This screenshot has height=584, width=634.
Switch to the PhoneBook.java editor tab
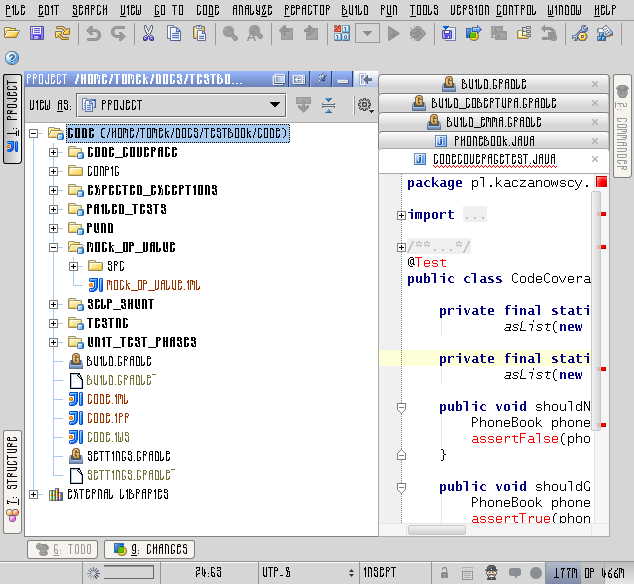tap(494, 141)
